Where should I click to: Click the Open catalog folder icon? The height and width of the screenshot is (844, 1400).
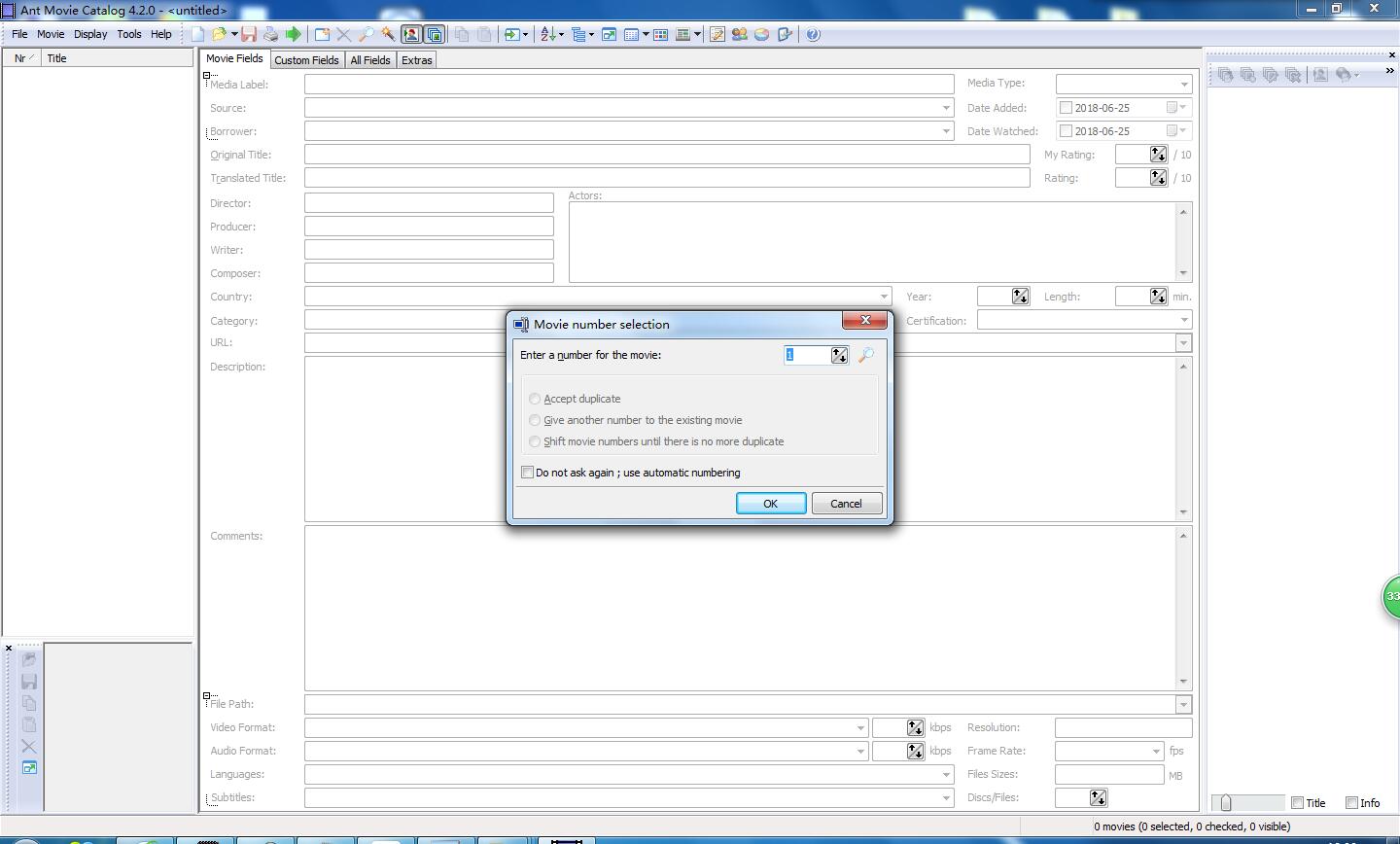[219, 34]
